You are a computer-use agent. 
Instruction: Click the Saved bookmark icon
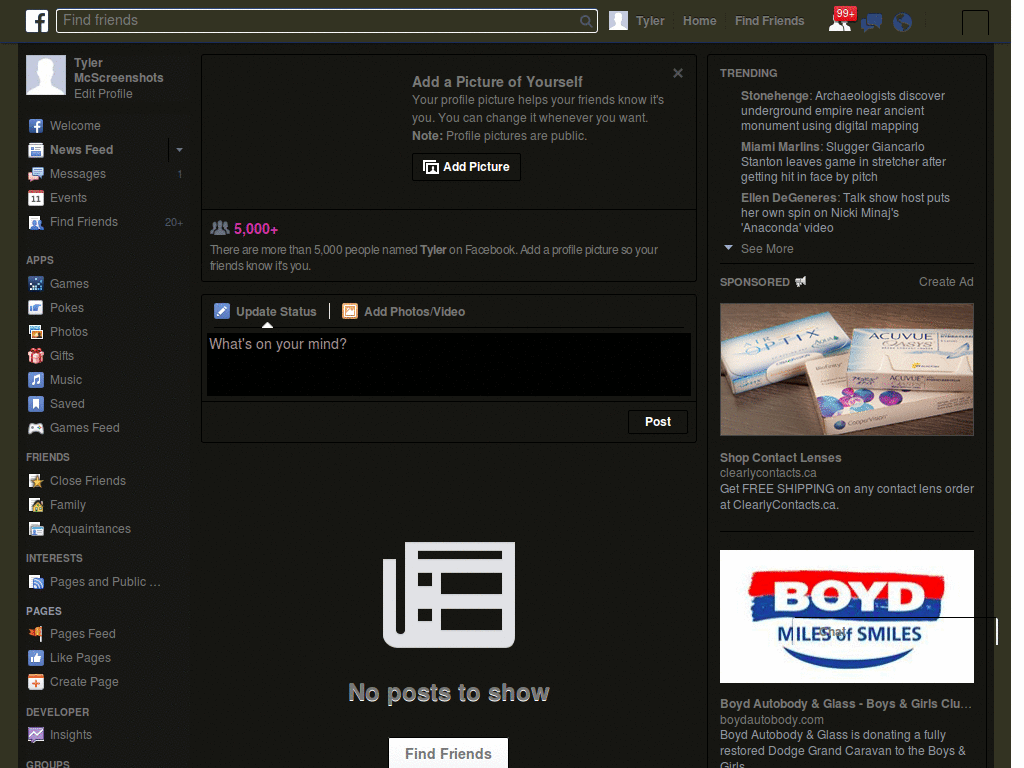[36, 404]
